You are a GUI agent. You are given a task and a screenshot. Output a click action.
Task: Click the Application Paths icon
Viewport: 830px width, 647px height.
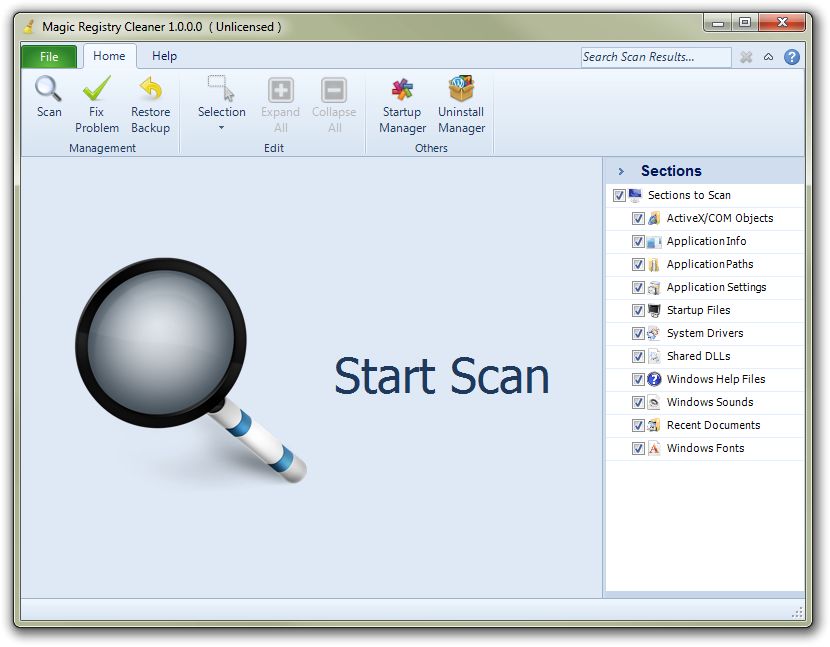[x=654, y=264]
